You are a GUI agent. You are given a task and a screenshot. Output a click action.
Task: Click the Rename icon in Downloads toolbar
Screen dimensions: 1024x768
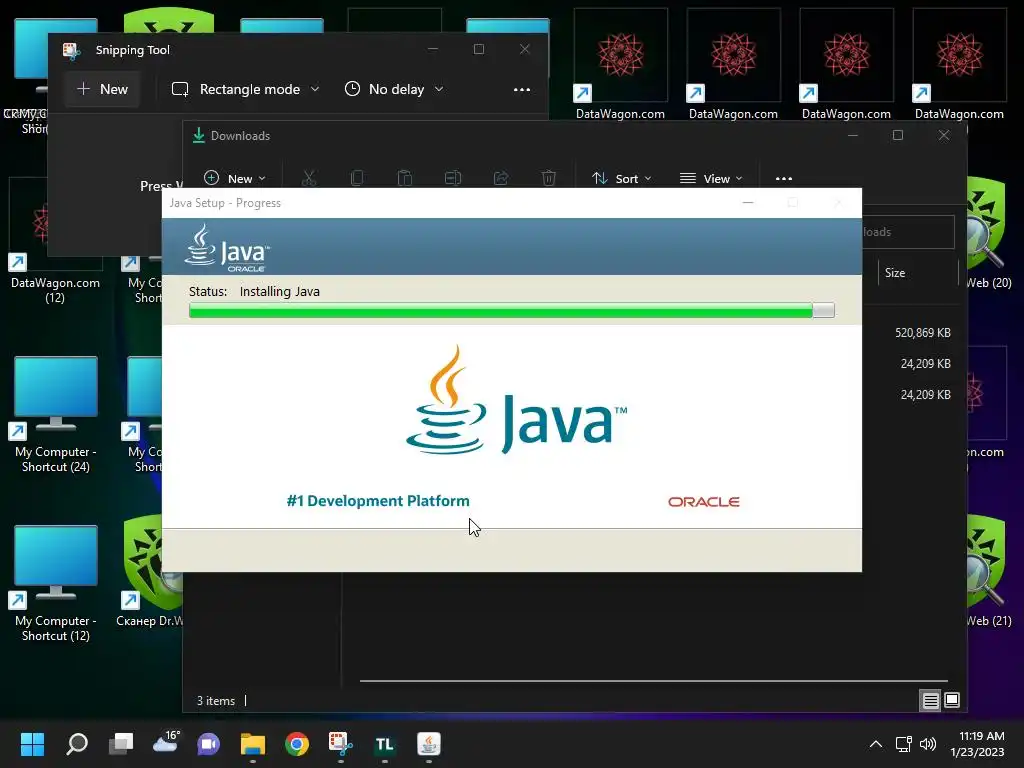tap(453, 178)
